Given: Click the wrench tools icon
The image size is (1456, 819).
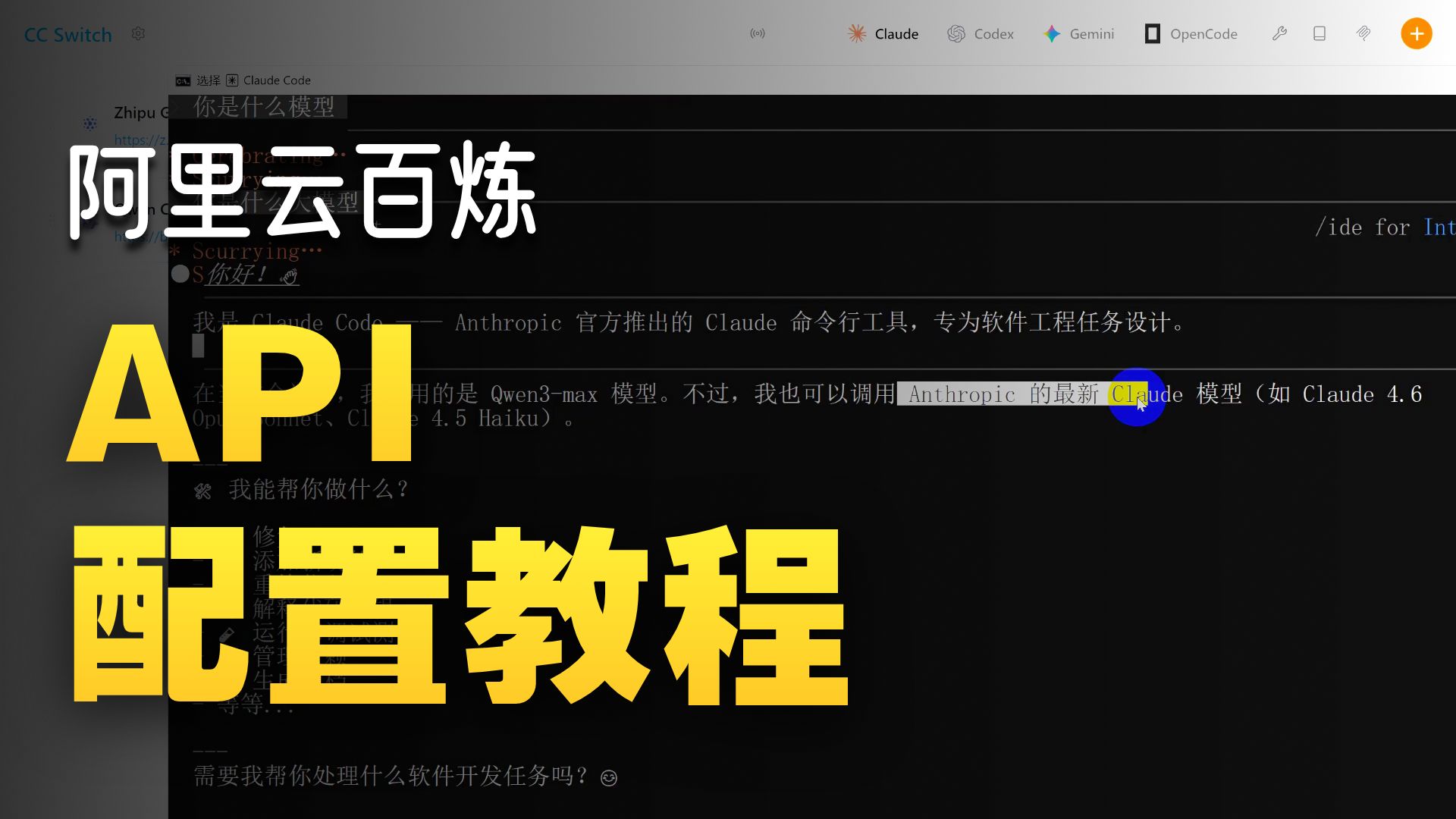Looking at the screenshot, I should pyautogui.click(x=1279, y=34).
